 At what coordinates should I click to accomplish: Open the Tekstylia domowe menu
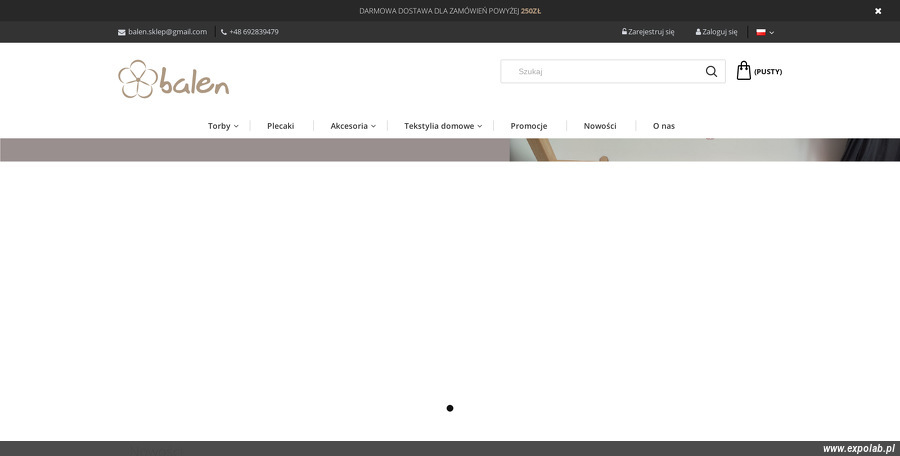pyautogui.click(x=439, y=126)
